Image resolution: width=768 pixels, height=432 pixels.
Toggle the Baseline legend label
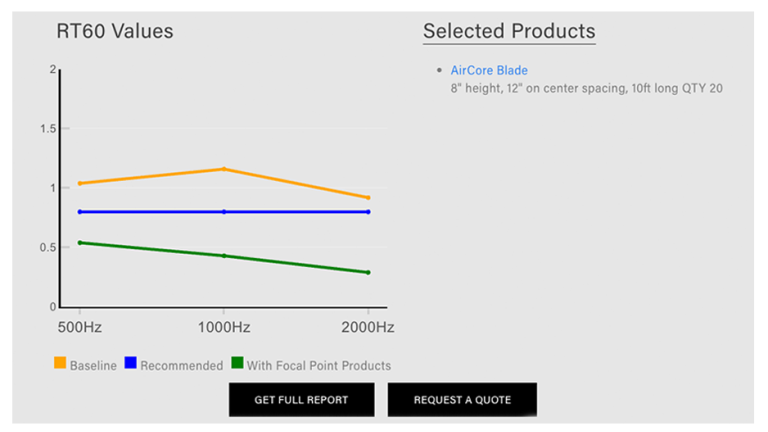[x=93, y=366]
